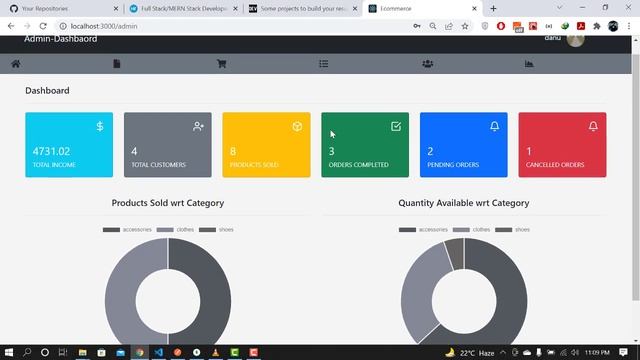Open the home icon in admin navbar

click(16, 64)
